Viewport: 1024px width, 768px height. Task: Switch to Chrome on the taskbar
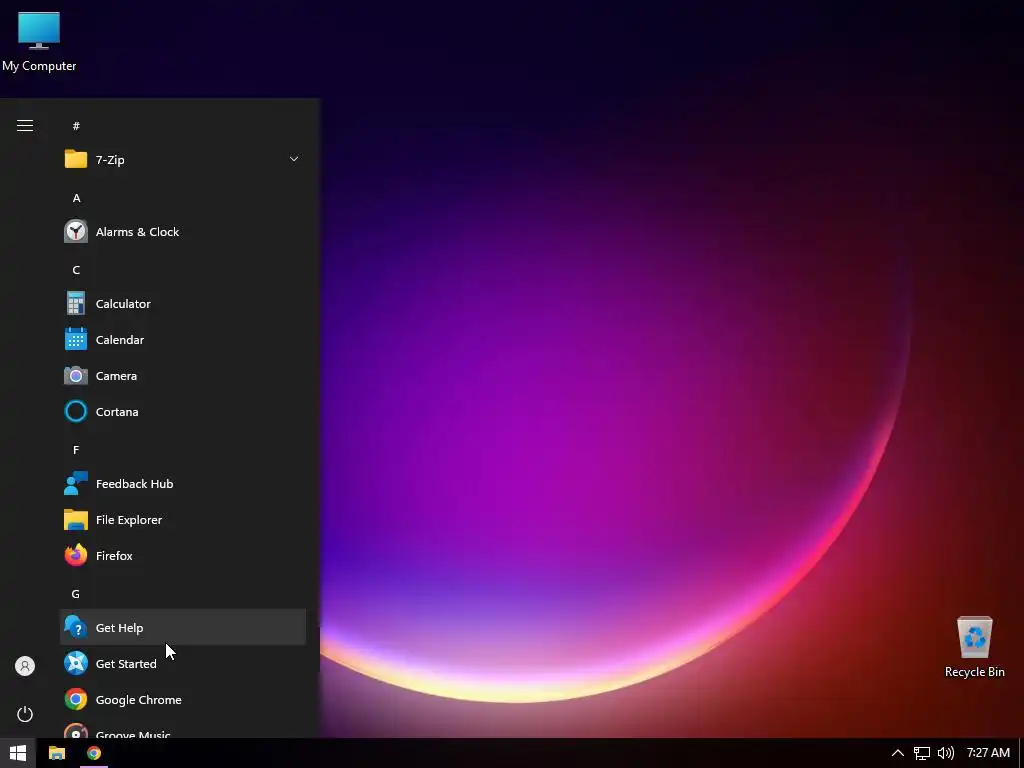(94, 753)
